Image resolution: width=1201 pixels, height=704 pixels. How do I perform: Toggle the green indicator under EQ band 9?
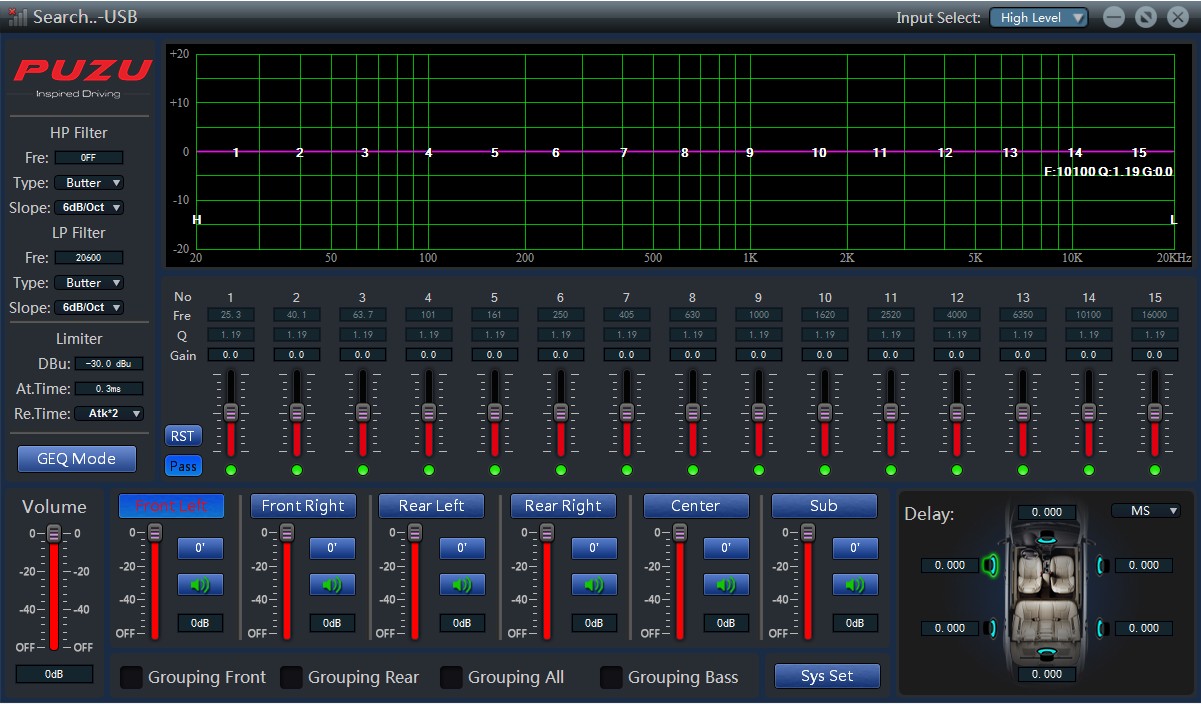[x=759, y=470]
